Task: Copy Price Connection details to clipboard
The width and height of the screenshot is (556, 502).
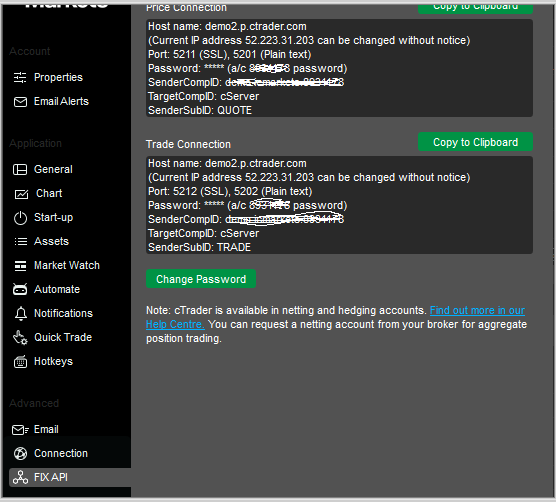Action: point(475,9)
